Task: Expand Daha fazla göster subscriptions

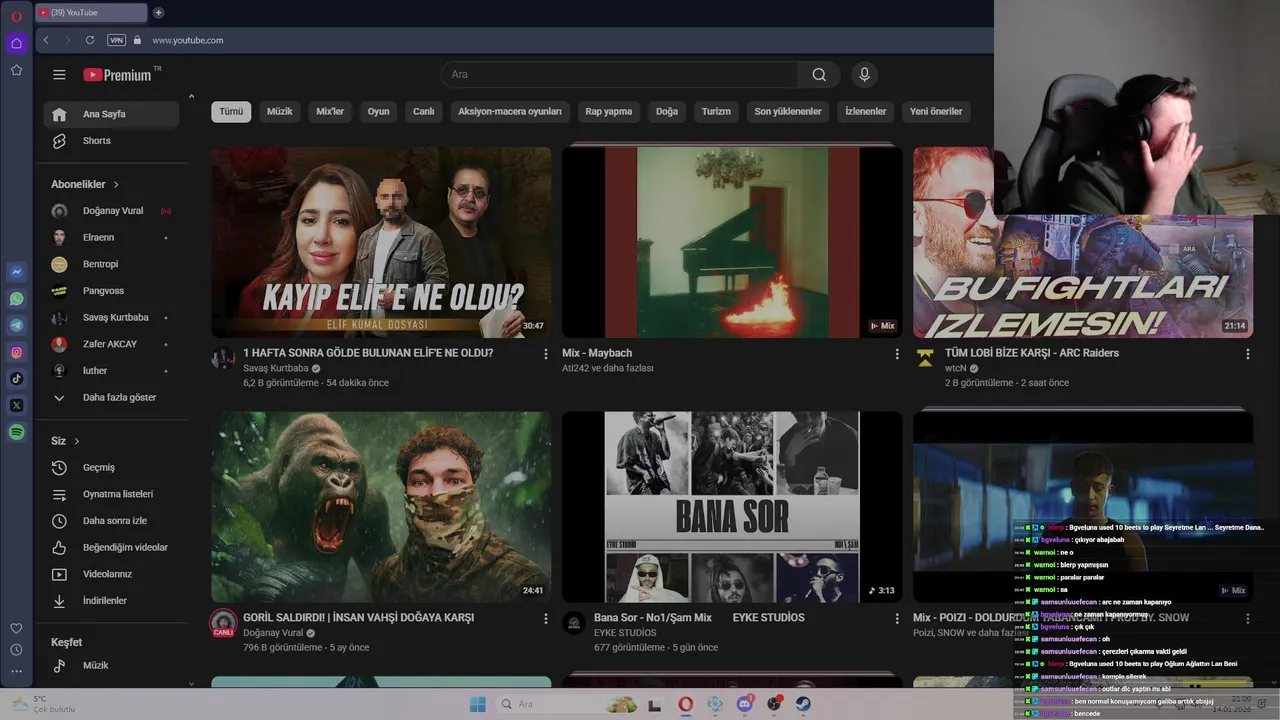Action: pos(112,397)
